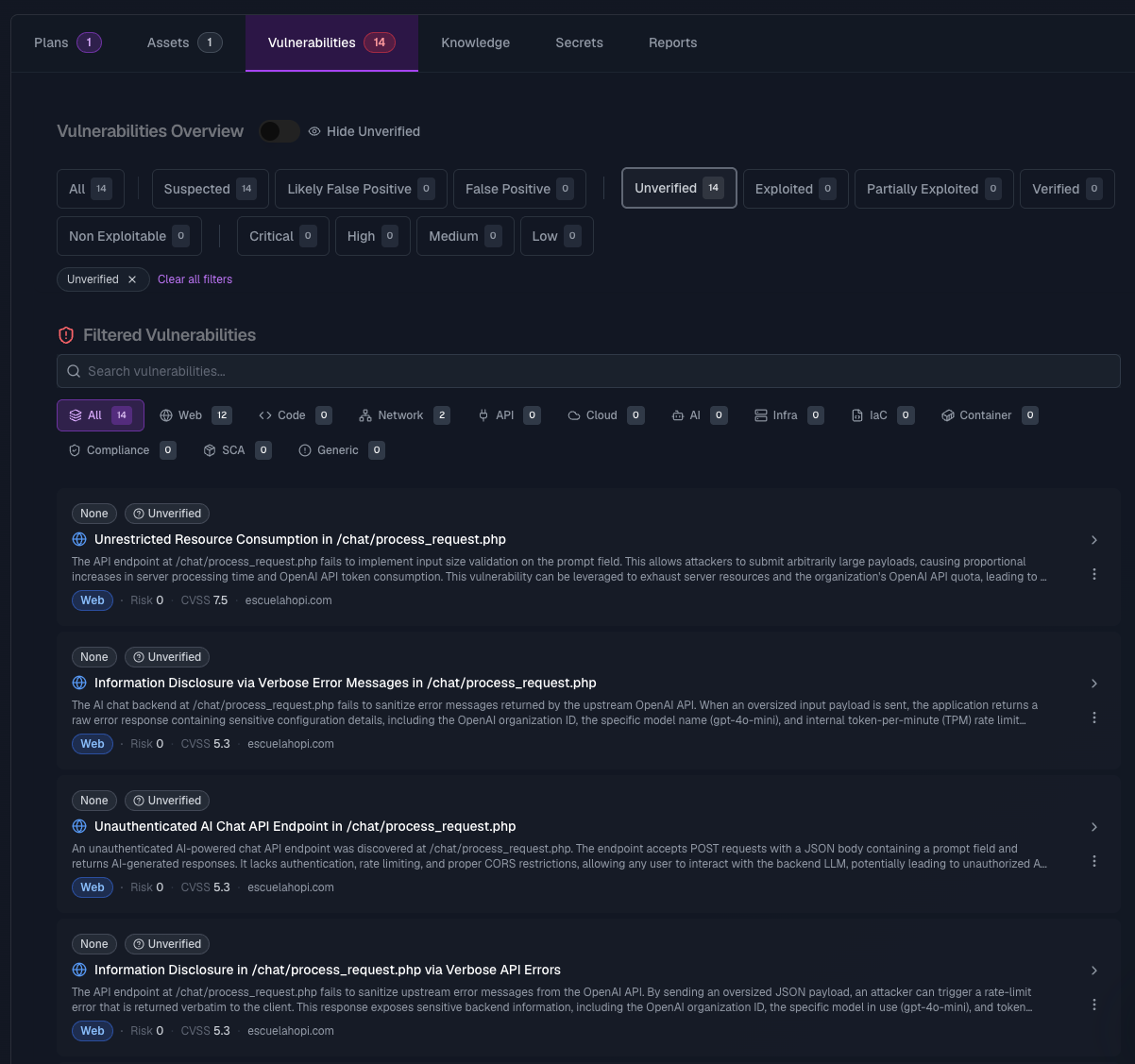This screenshot has height=1064, width=1135.
Task: Filter by API category
Action: [x=509, y=415]
